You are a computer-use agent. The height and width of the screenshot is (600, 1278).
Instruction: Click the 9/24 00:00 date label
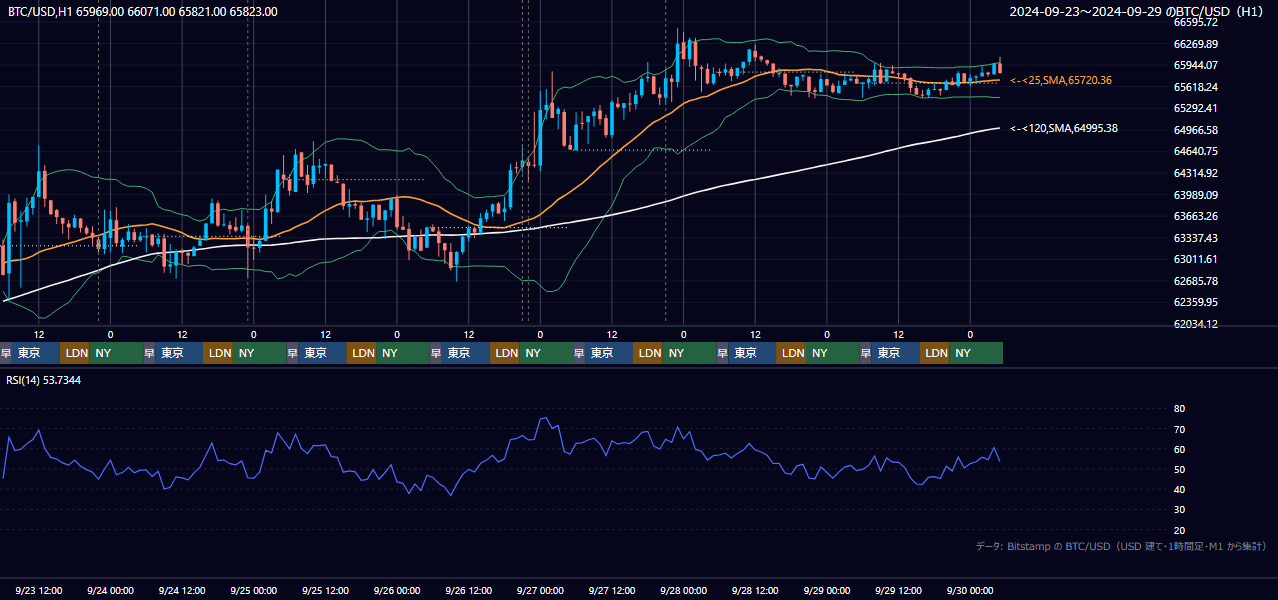(110, 590)
